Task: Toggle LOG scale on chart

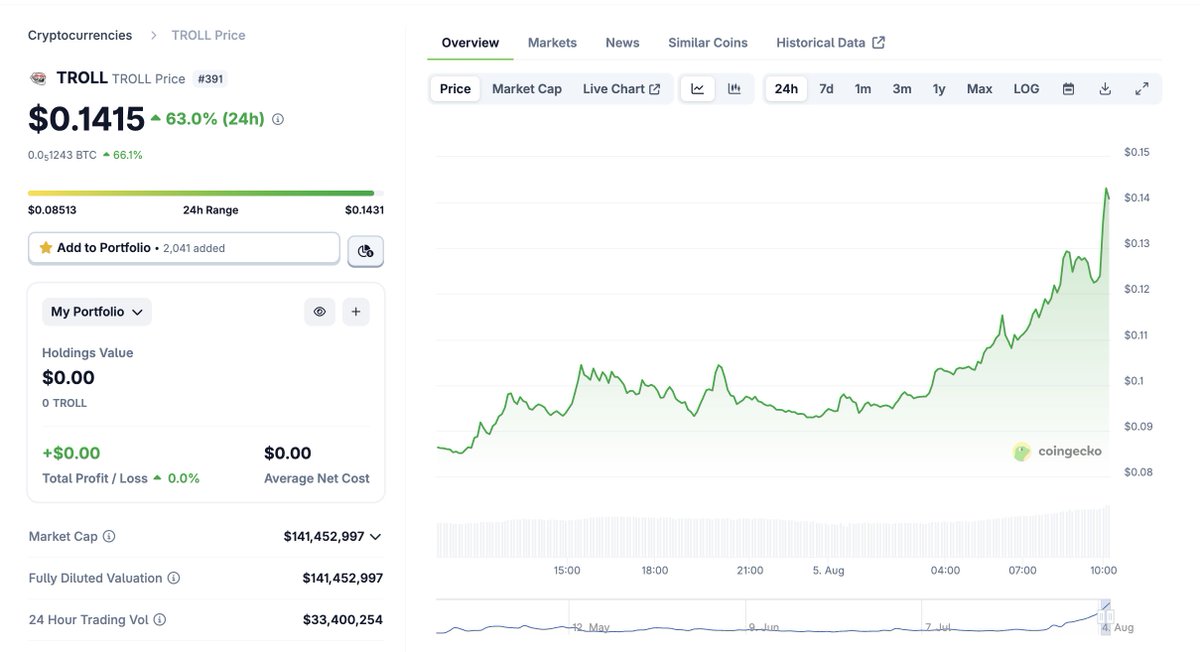Action: pos(1026,89)
